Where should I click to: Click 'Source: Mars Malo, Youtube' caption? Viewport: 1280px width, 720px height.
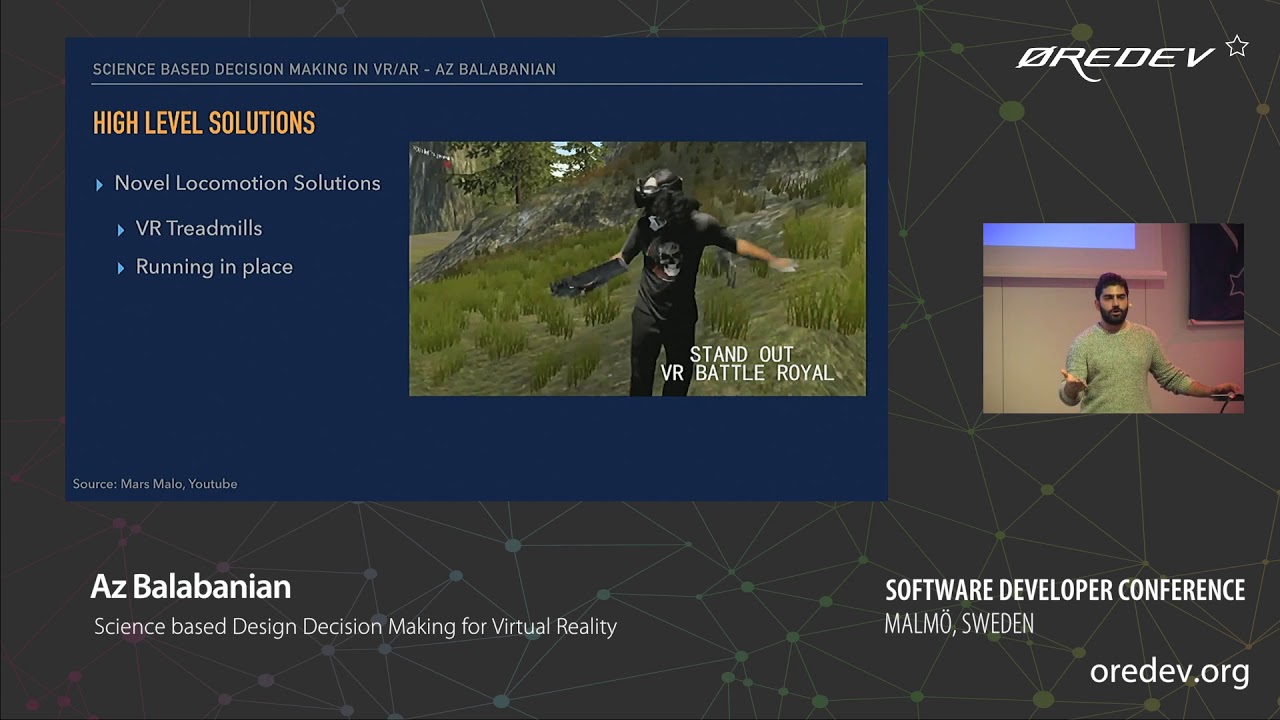(x=155, y=484)
